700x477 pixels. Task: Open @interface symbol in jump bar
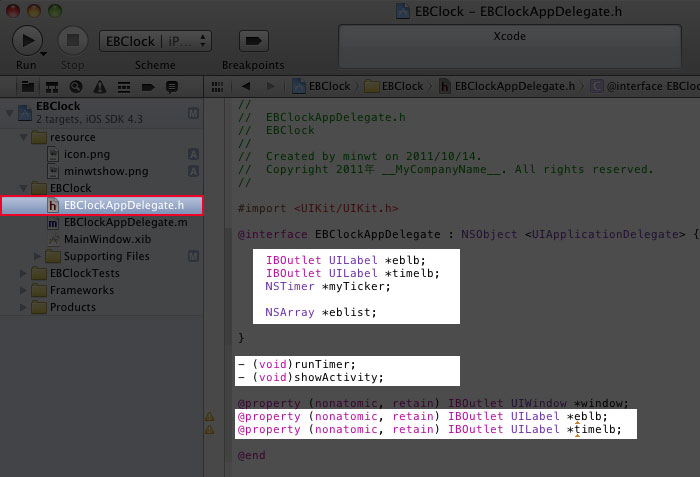coord(645,86)
